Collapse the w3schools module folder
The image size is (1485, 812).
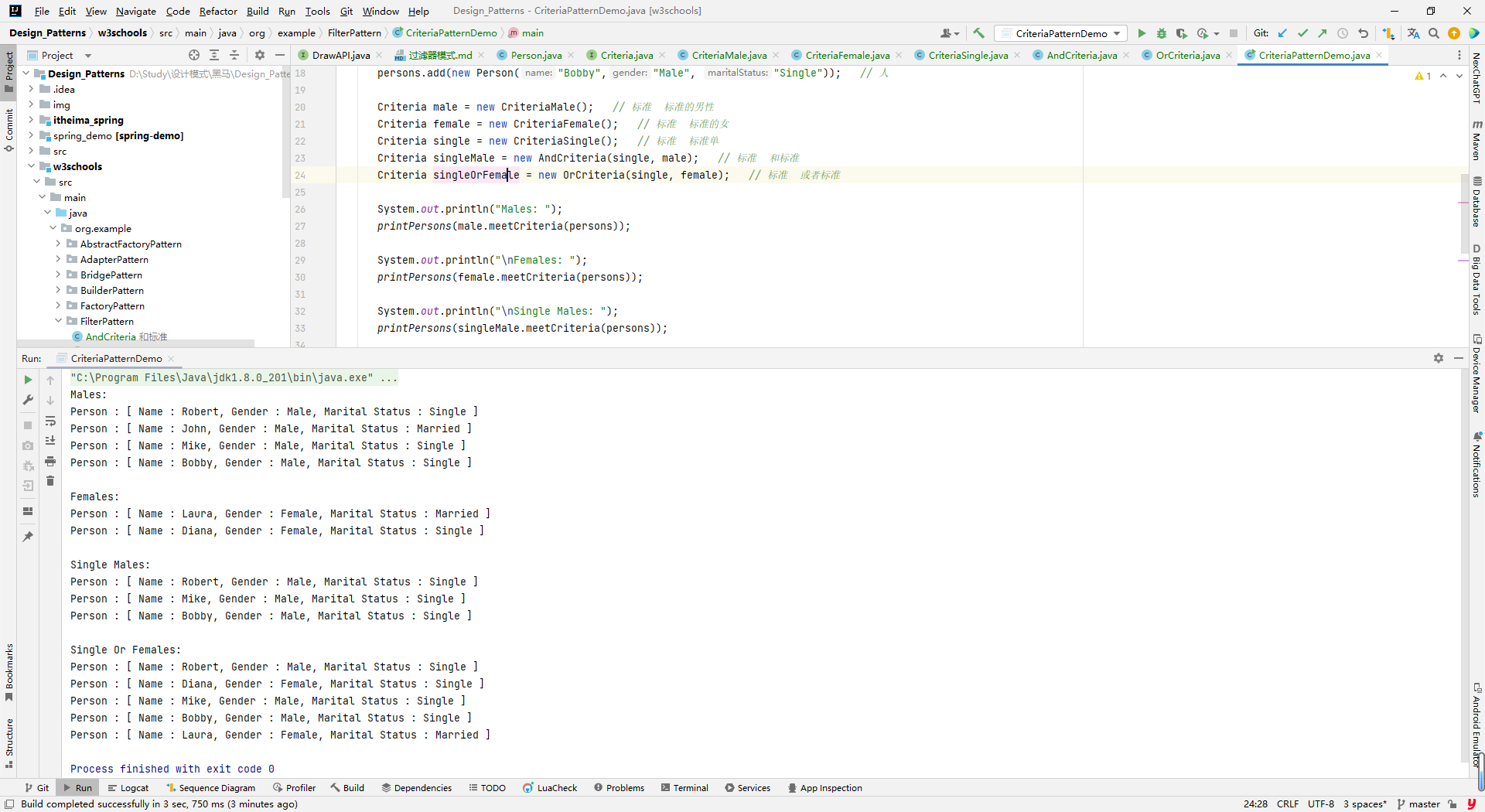click(x=31, y=166)
